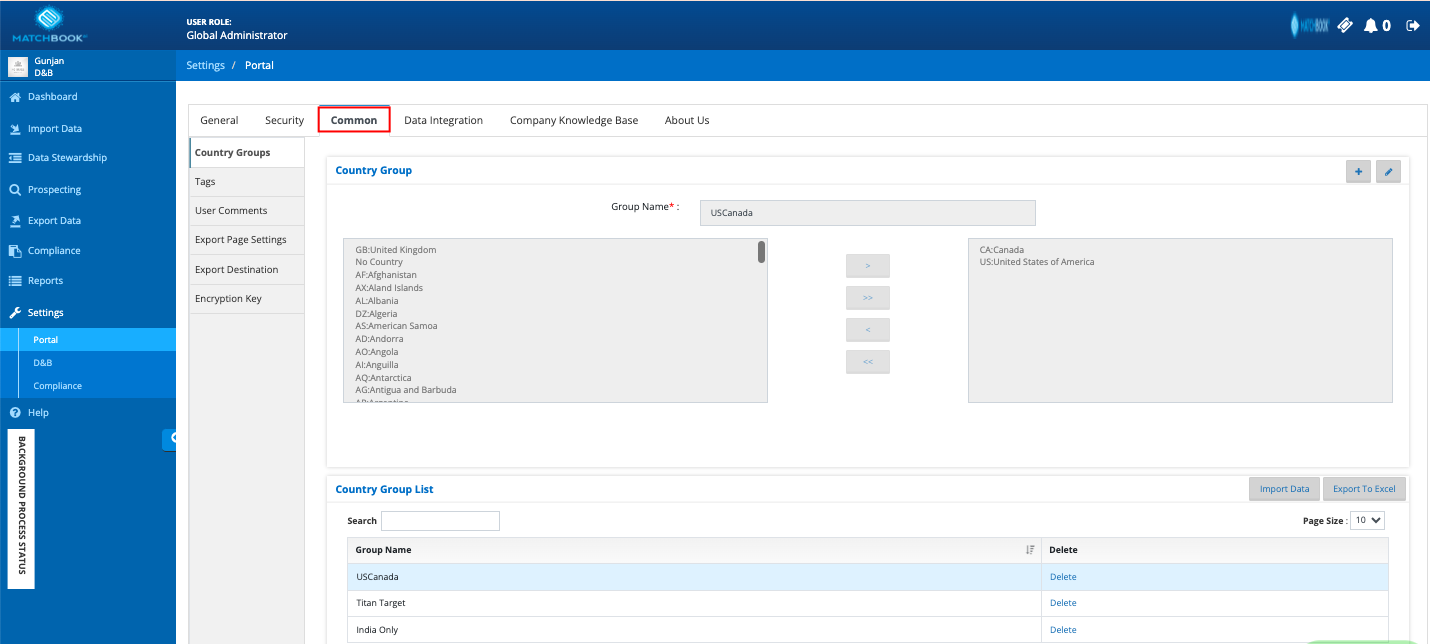Click the Reports list icon
This screenshot has width=1430, height=644.
click(x=15, y=281)
